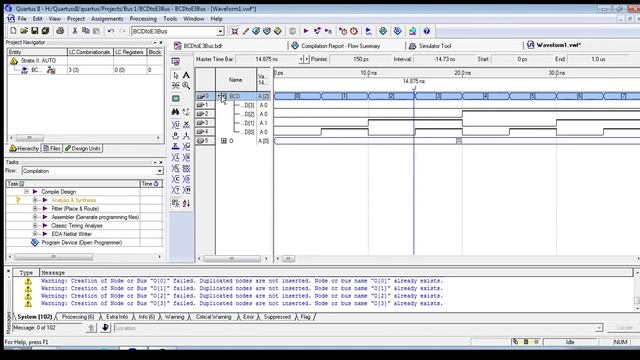
Task: Apply Uninitialized (U) value
Action: pyautogui.click(x=176, y=124)
